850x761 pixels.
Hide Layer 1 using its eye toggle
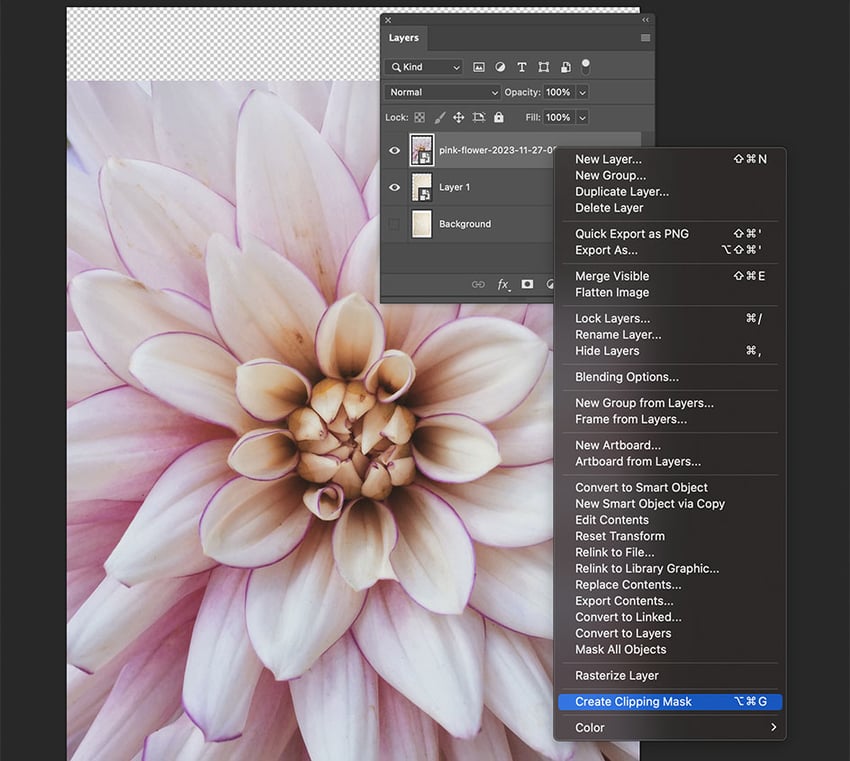[394, 187]
